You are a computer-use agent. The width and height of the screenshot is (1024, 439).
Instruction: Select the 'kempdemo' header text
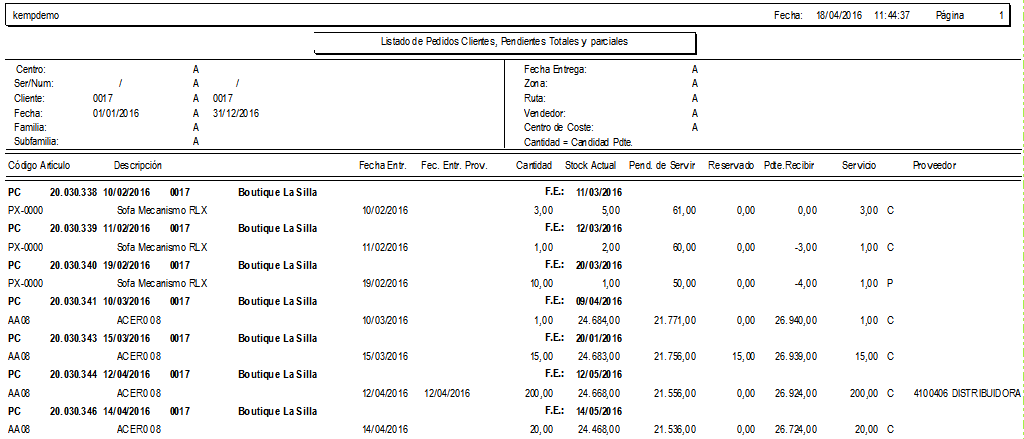(36, 16)
